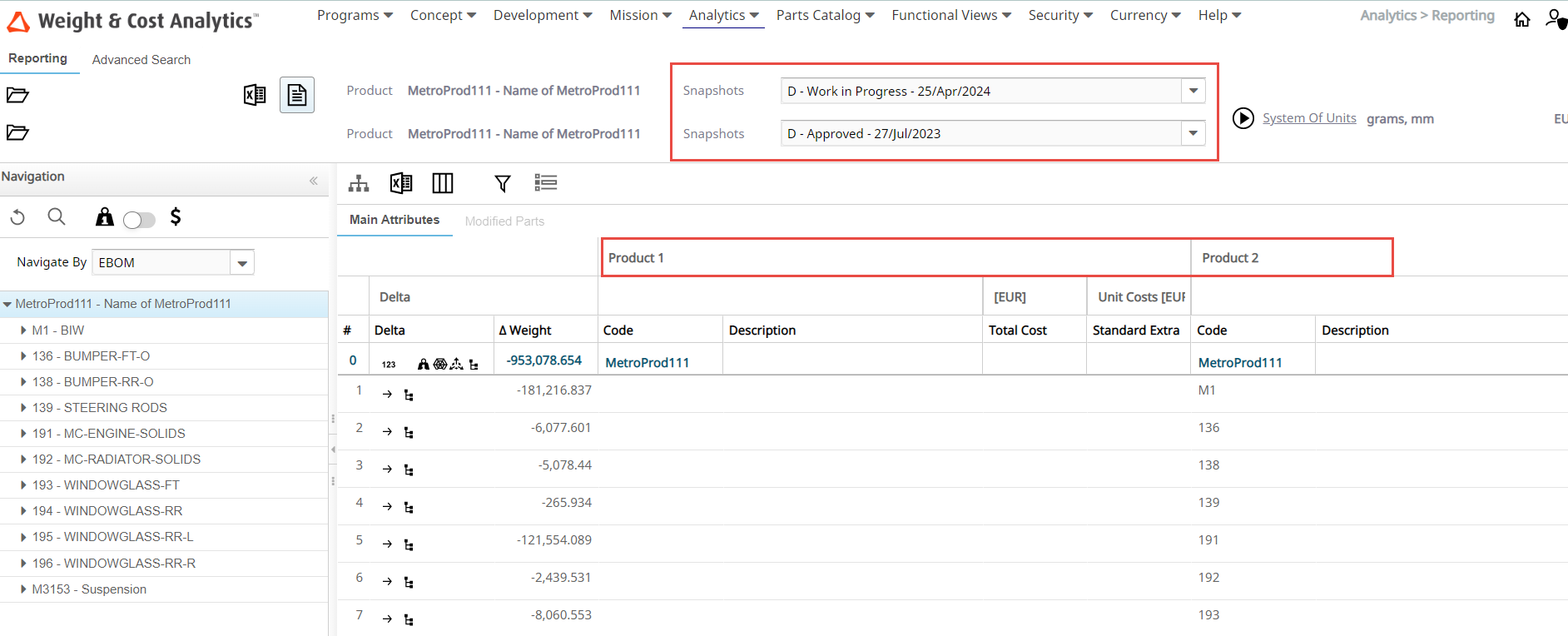Switch to the Advanced Search tab

(x=141, y=60)
